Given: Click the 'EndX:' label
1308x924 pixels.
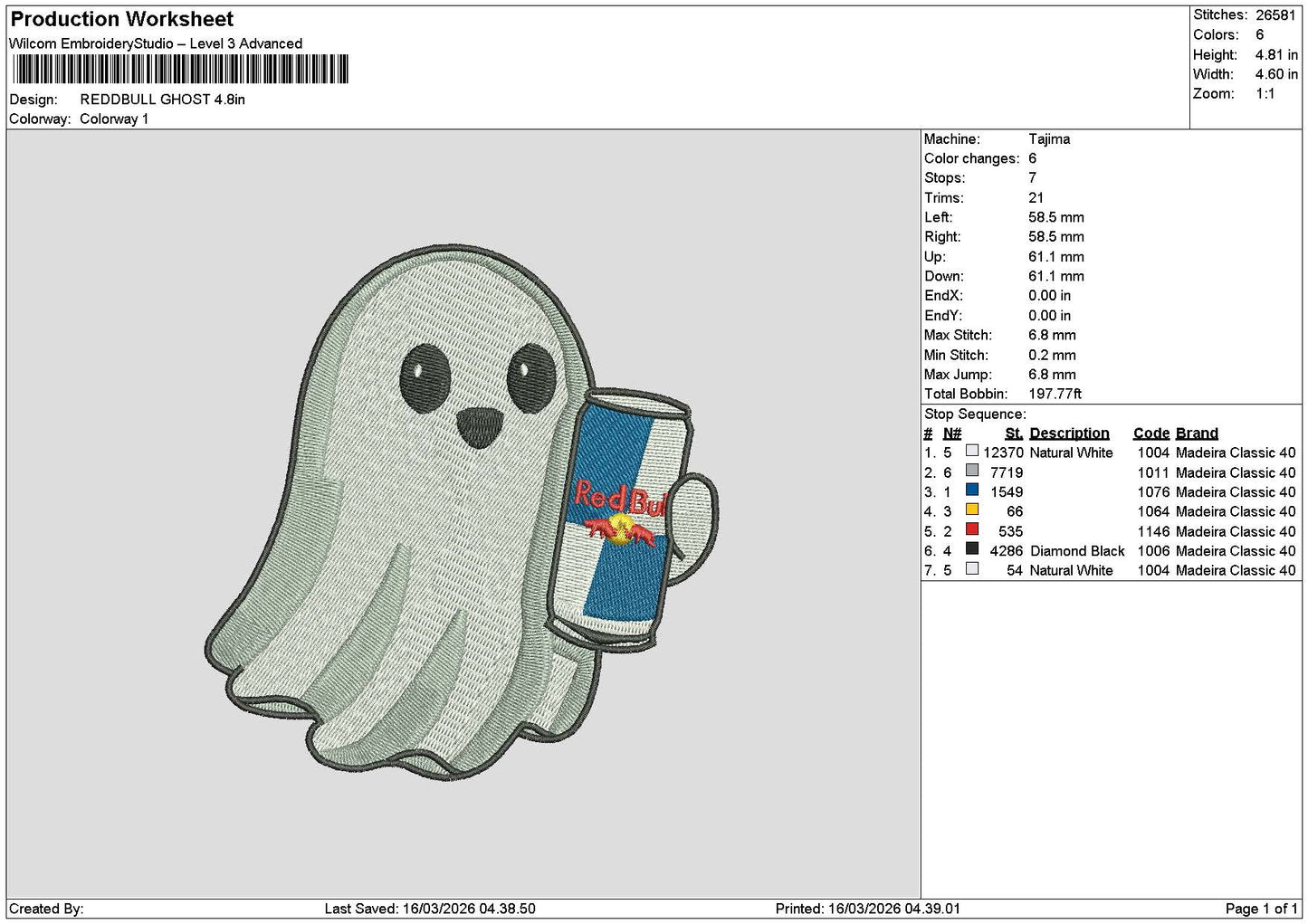Looking at the screenshot, I should (x=942, y=296).
